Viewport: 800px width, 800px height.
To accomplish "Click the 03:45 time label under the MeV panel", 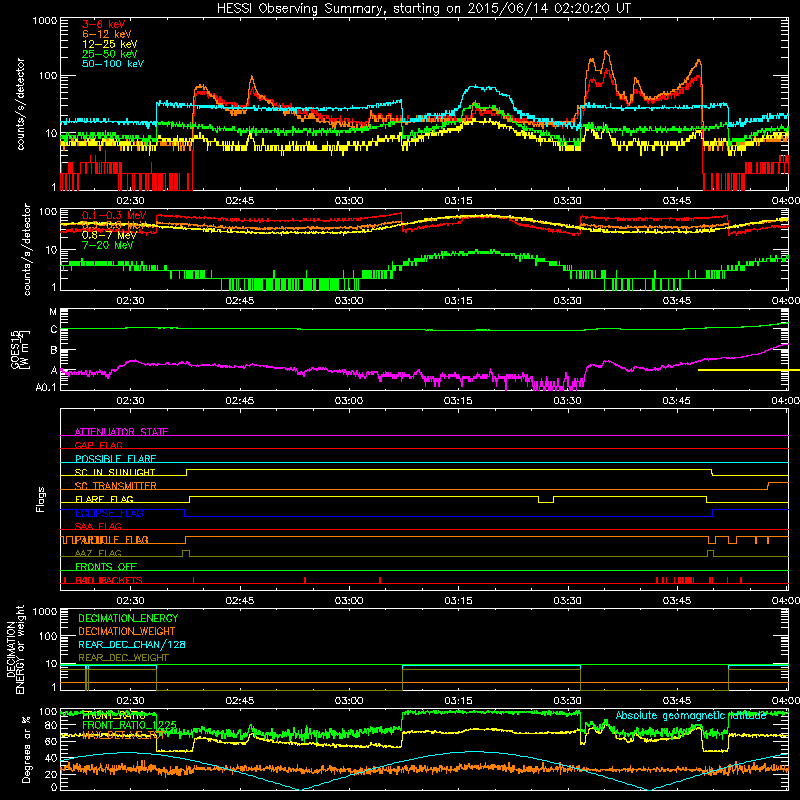I will [x=677, y=301].
